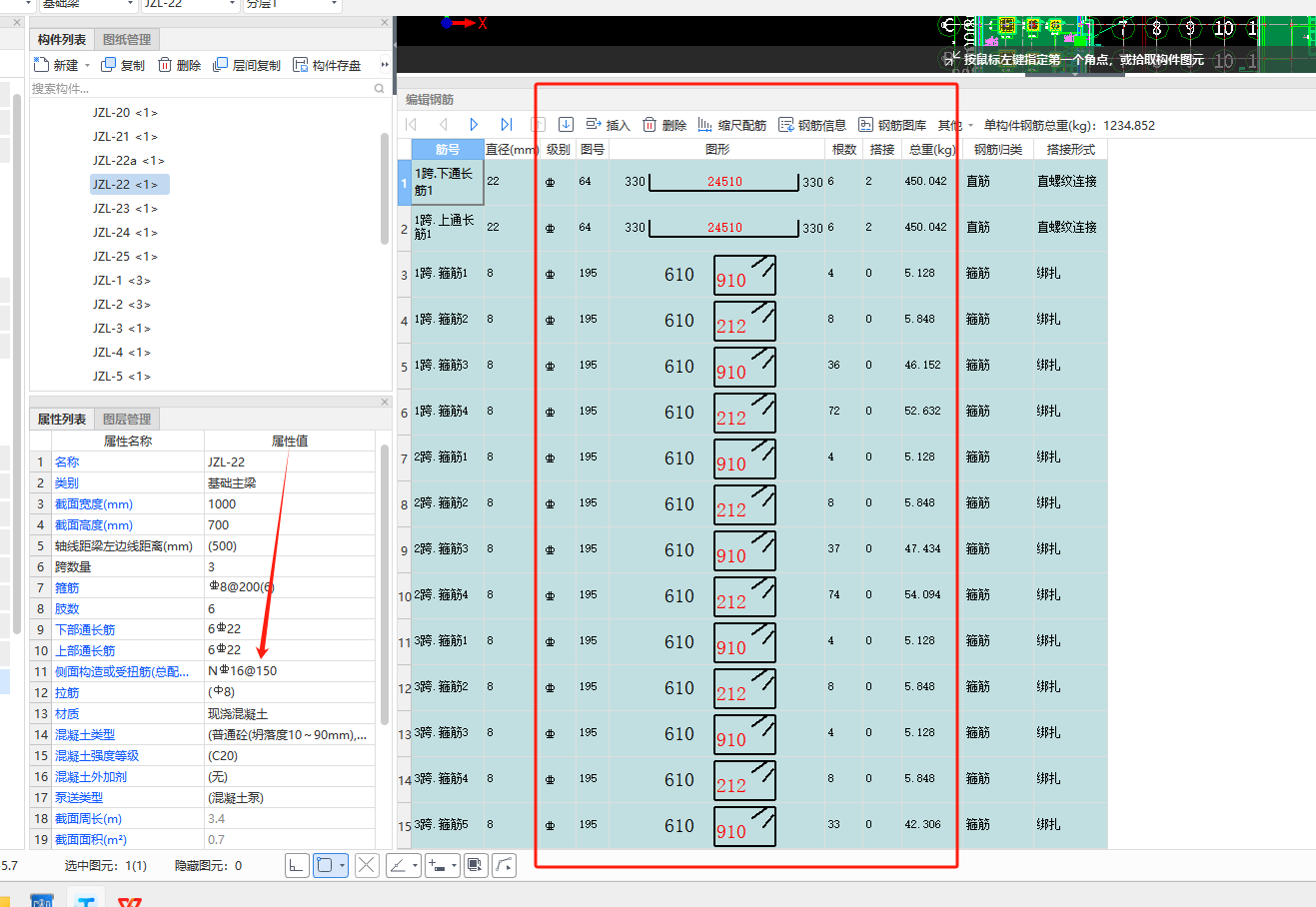Click 层间复制 floor copy button
Screen dimensions: 1316x907
tap(248, 65)
